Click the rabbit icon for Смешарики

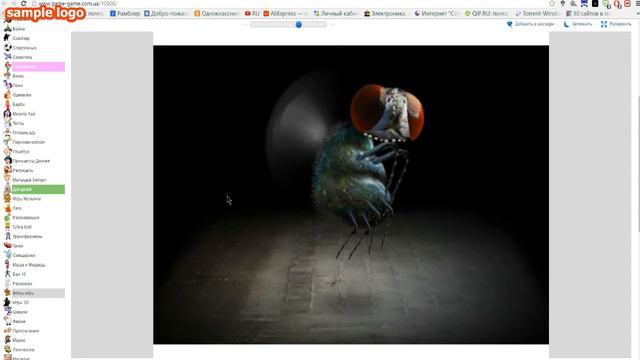8,255
